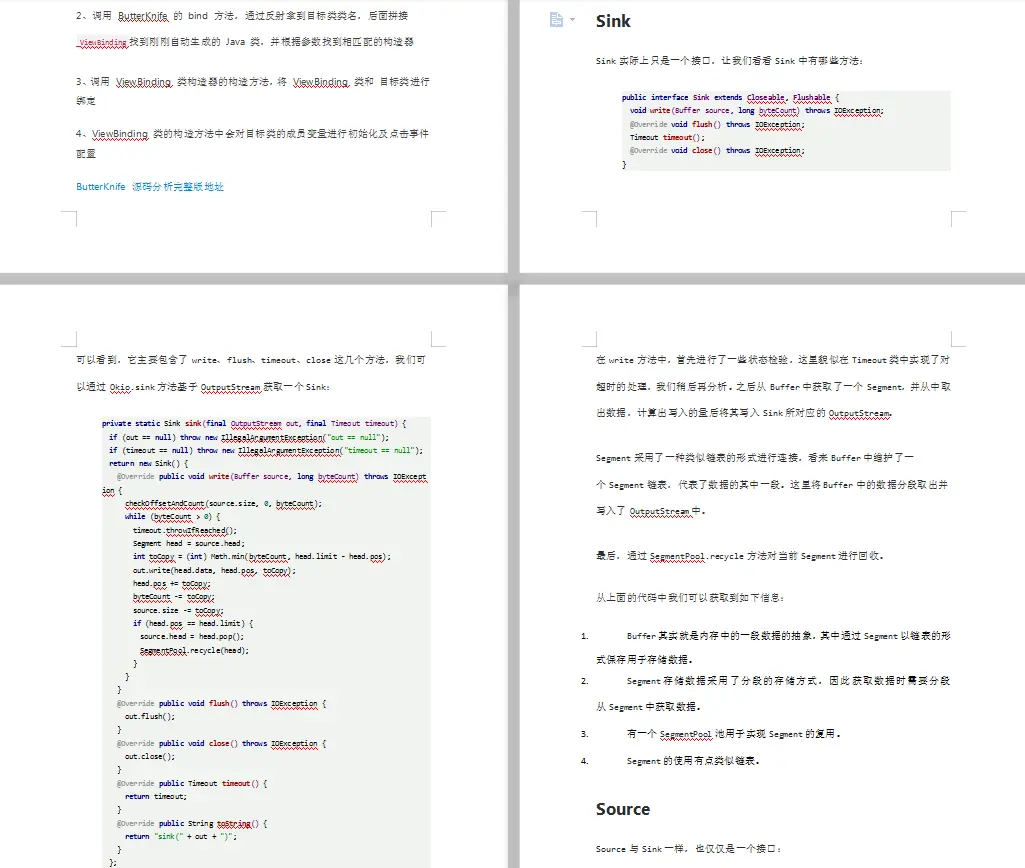
Task: Click the line "@Override public void flush() throws IOException {"
Action: tap(222, 704)
